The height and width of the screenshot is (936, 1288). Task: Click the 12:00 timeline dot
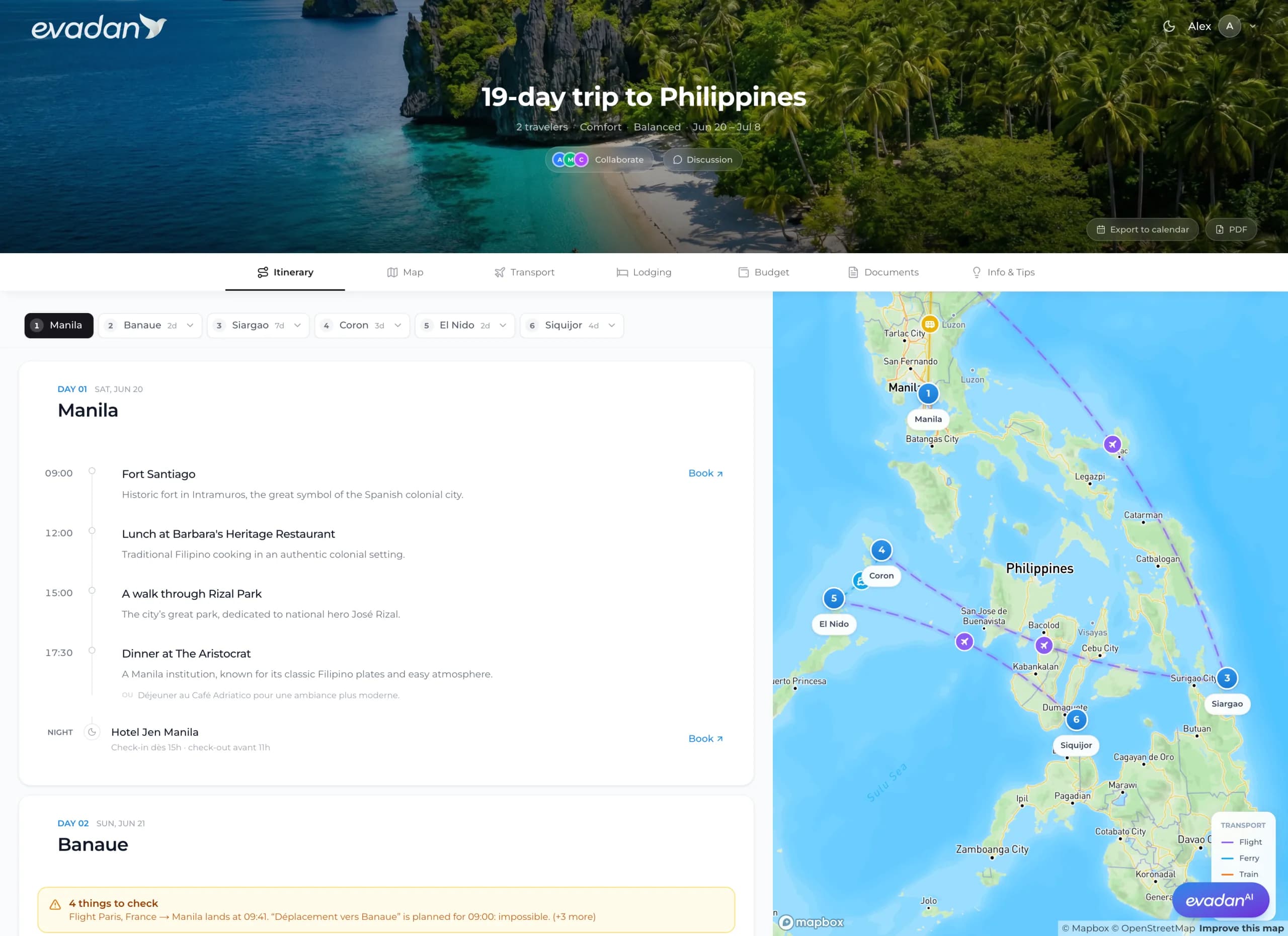click(92, 530)
